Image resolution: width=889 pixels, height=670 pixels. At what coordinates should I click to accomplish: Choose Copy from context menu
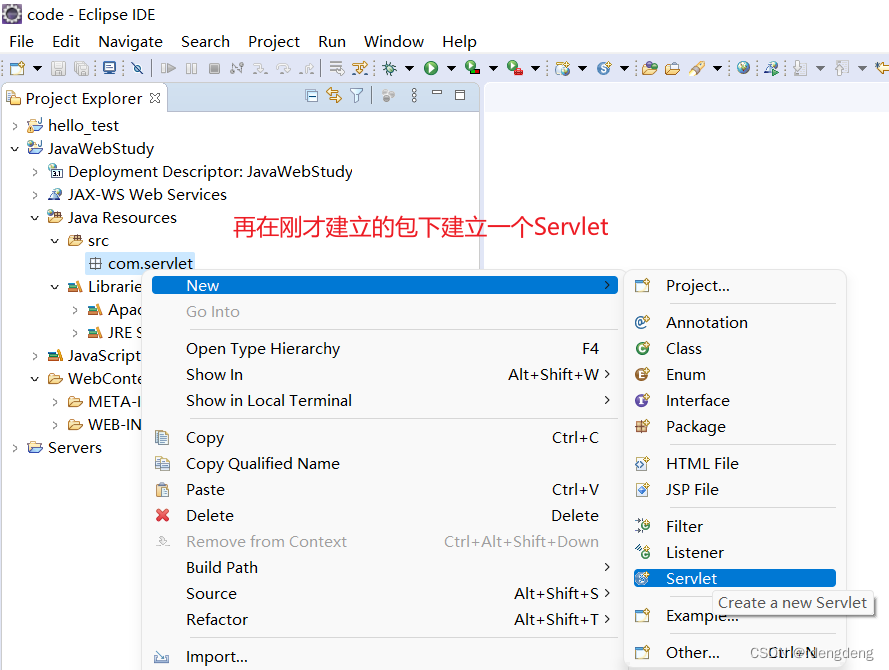pos(385,438)
